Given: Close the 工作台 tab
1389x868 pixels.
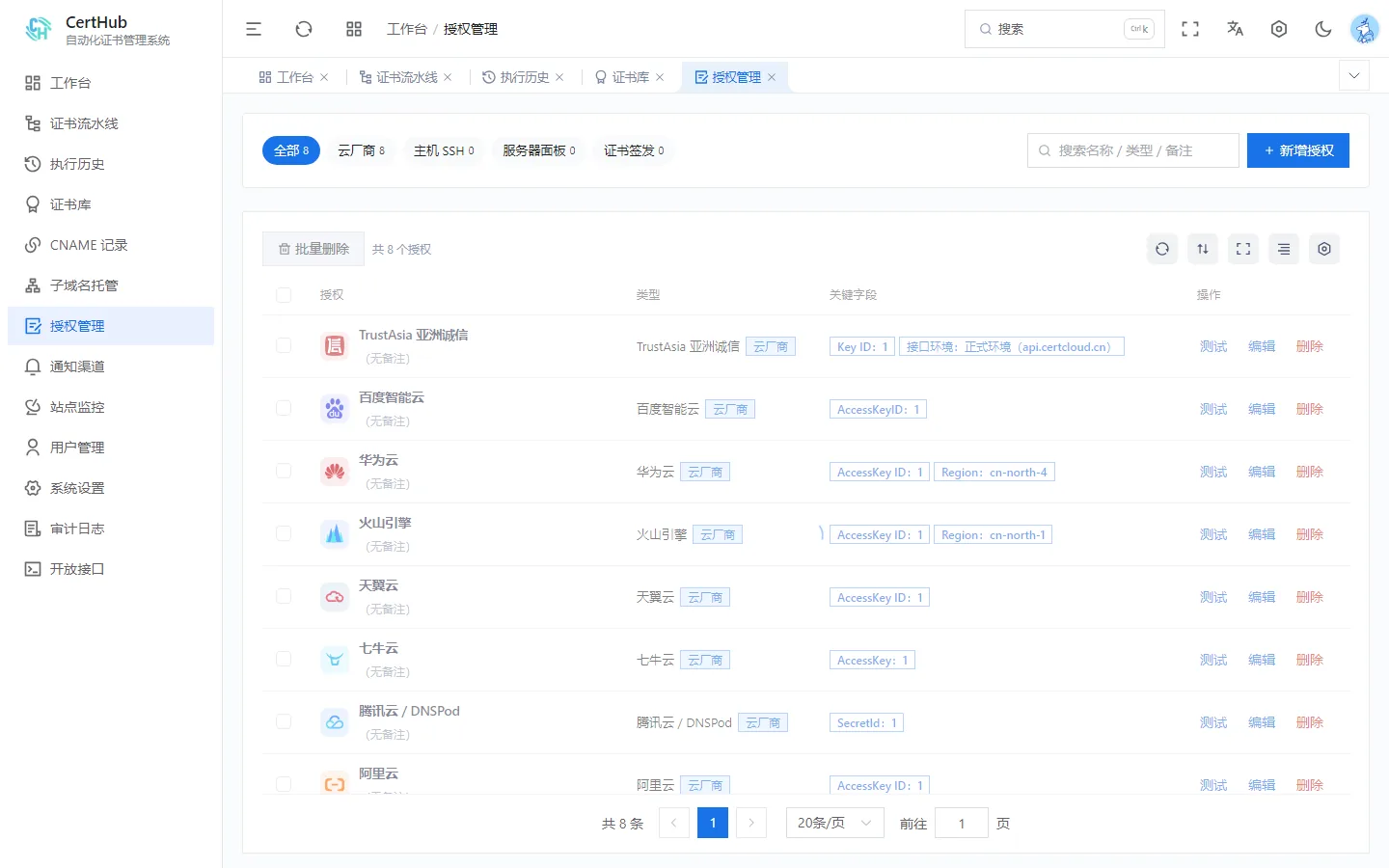Looking at the screenshot, I should [324, 77].
